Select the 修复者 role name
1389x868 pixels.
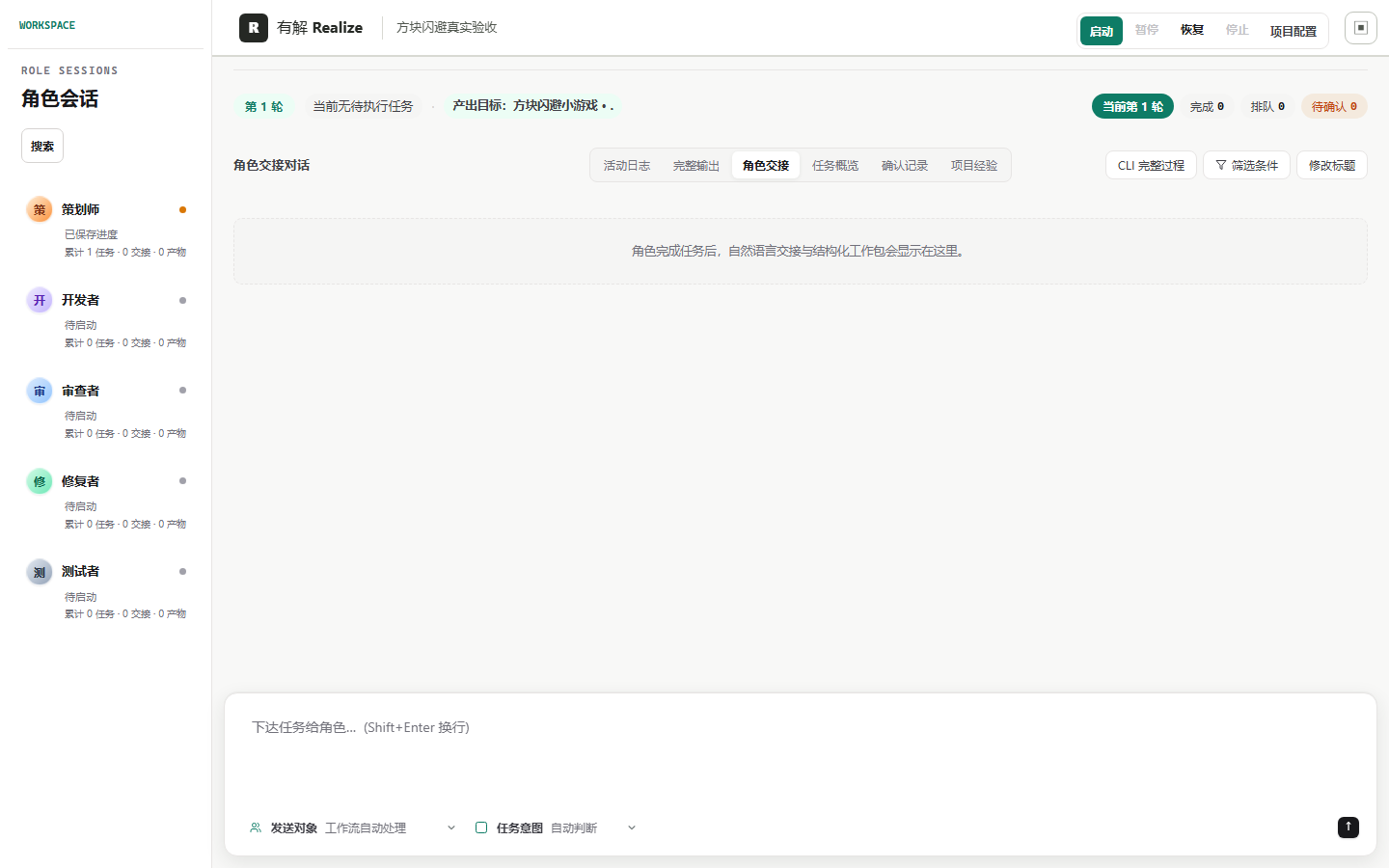click(80, 481)
